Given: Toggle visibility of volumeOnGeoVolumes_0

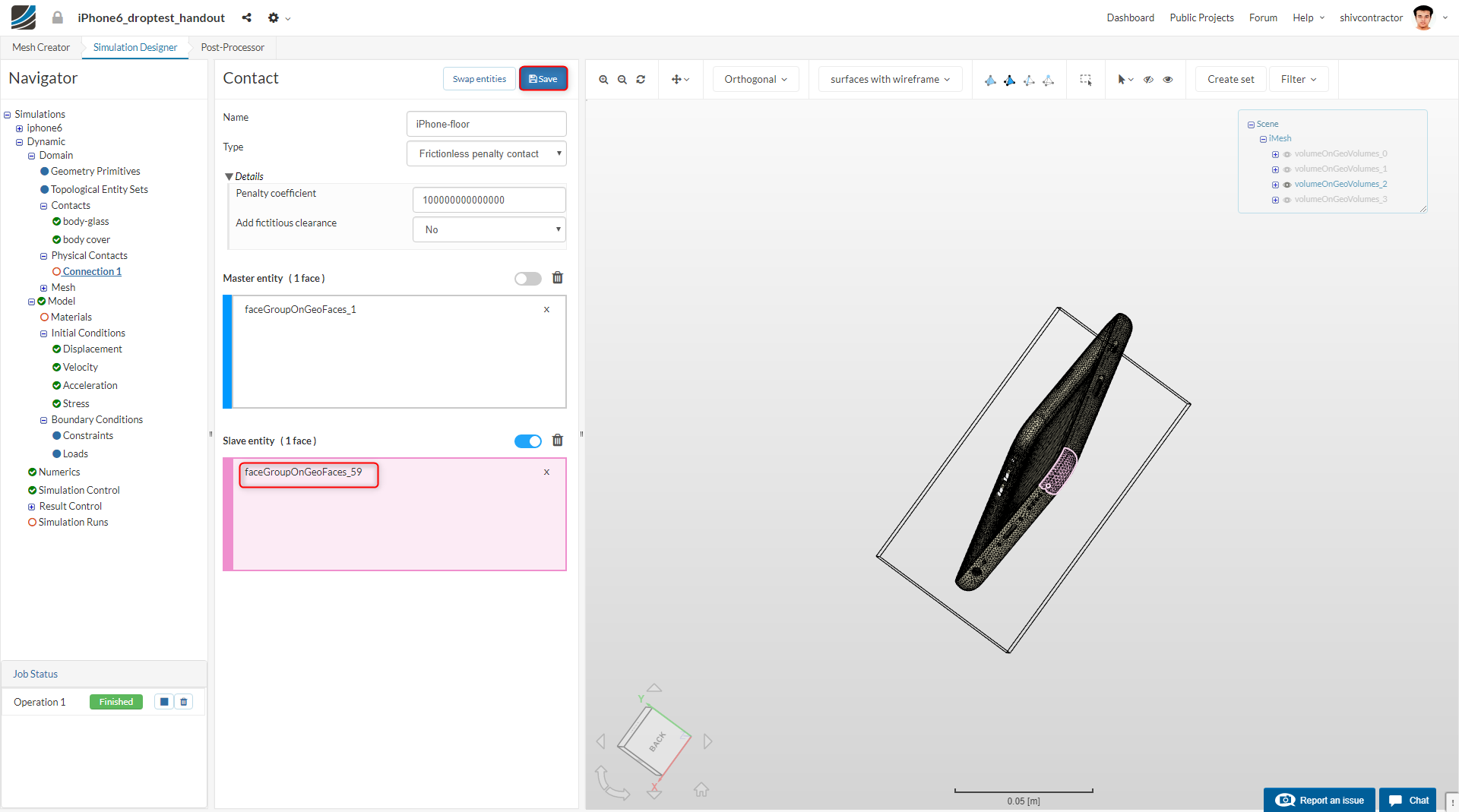Looking at the screenshot, I should click(1287, 154).
